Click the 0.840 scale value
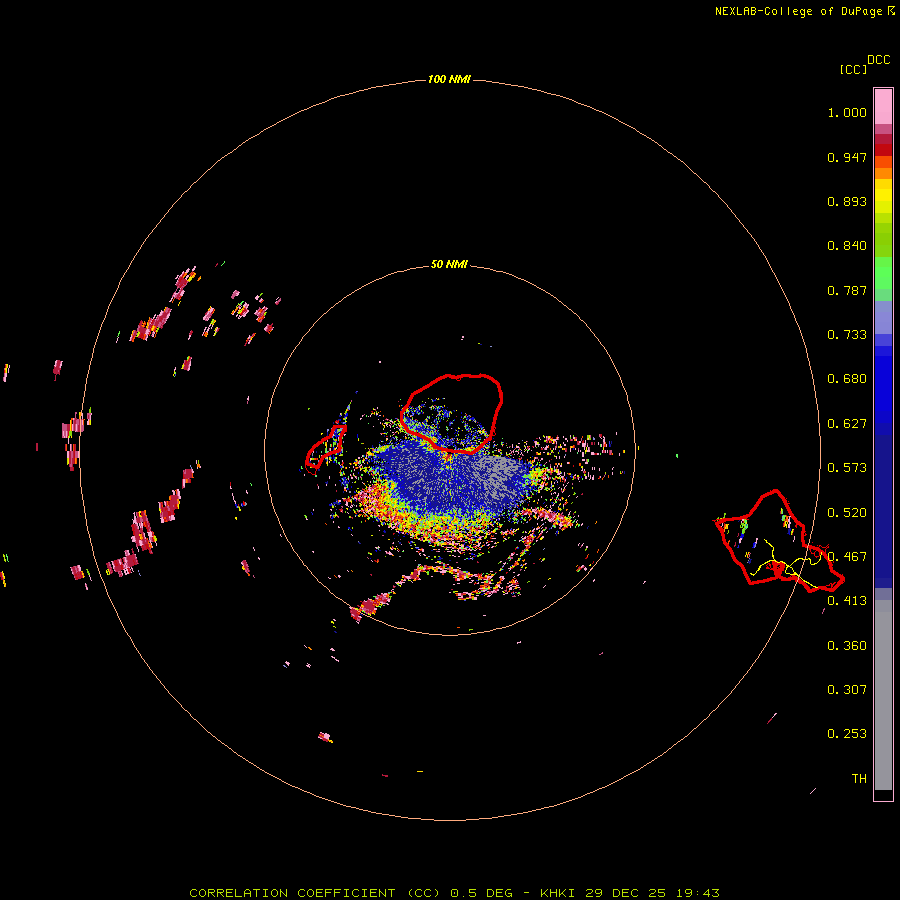This screenshot has height=900, width=900. [x=847, y=246]
